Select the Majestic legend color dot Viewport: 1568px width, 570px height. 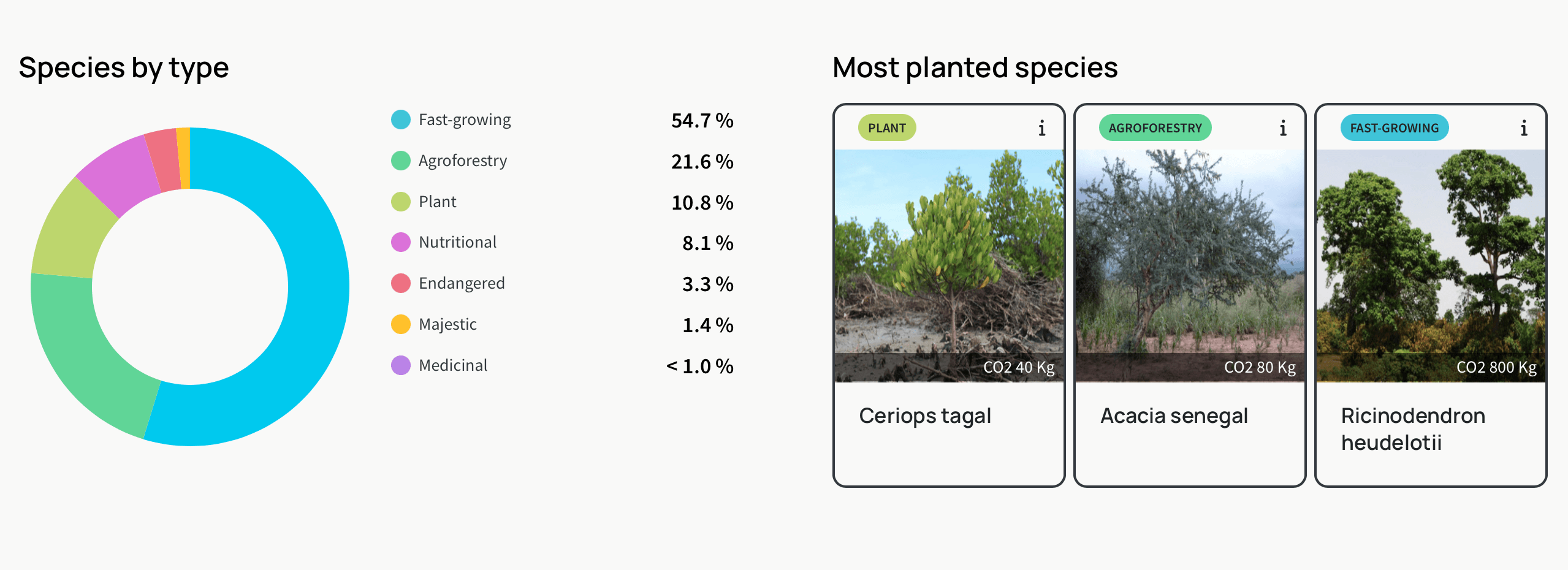click(x=401, y=324)
